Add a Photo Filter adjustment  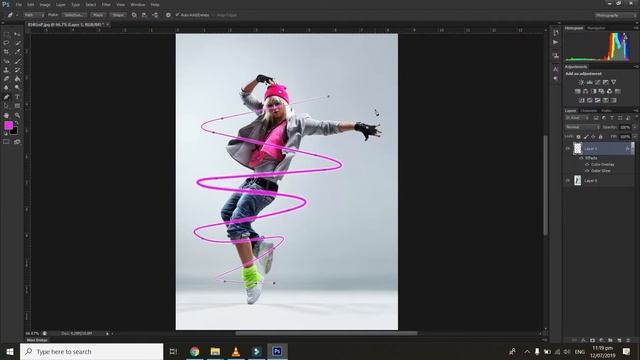pyautogui.click(x=601, y=91)
